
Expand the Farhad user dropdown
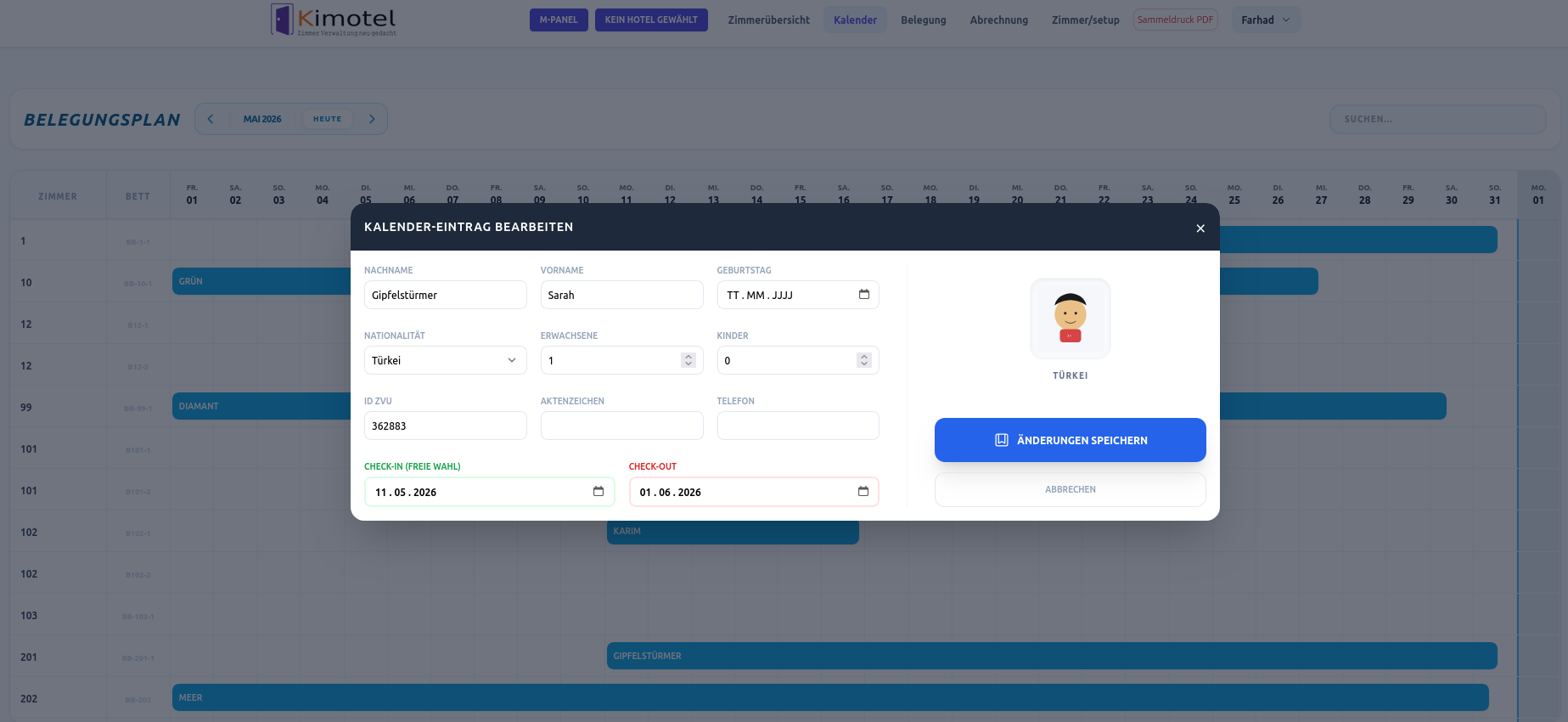(x=1266, y=20)
